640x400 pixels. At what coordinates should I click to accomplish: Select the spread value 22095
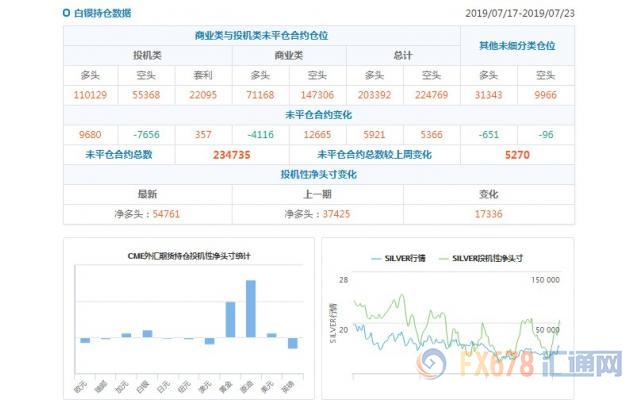coord(203,95)
